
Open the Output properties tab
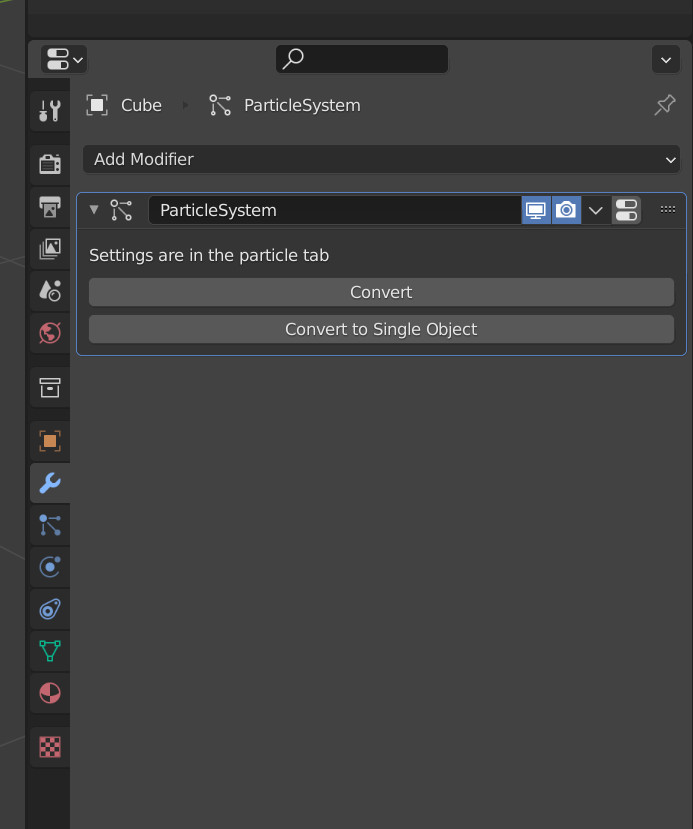pos(50,206)
